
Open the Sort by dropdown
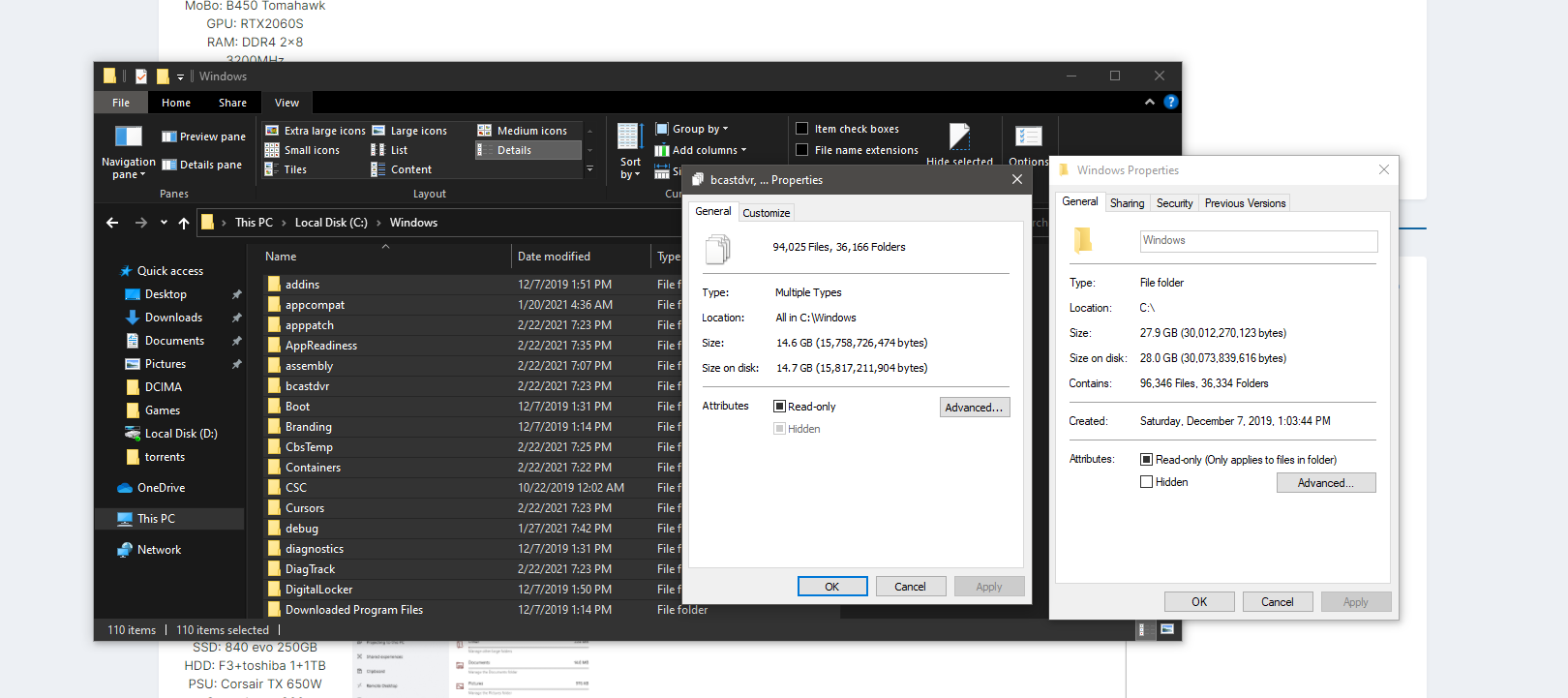tap(630, 153)
